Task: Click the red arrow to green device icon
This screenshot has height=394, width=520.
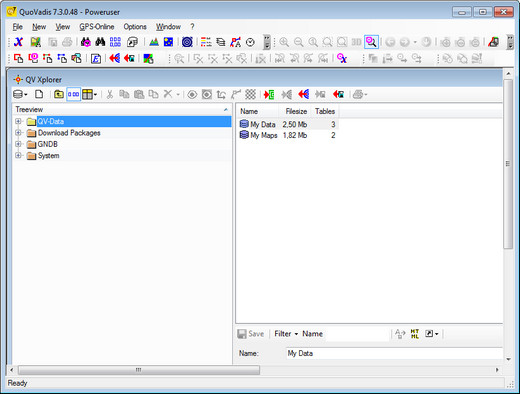Action: [x=269, y=95]
